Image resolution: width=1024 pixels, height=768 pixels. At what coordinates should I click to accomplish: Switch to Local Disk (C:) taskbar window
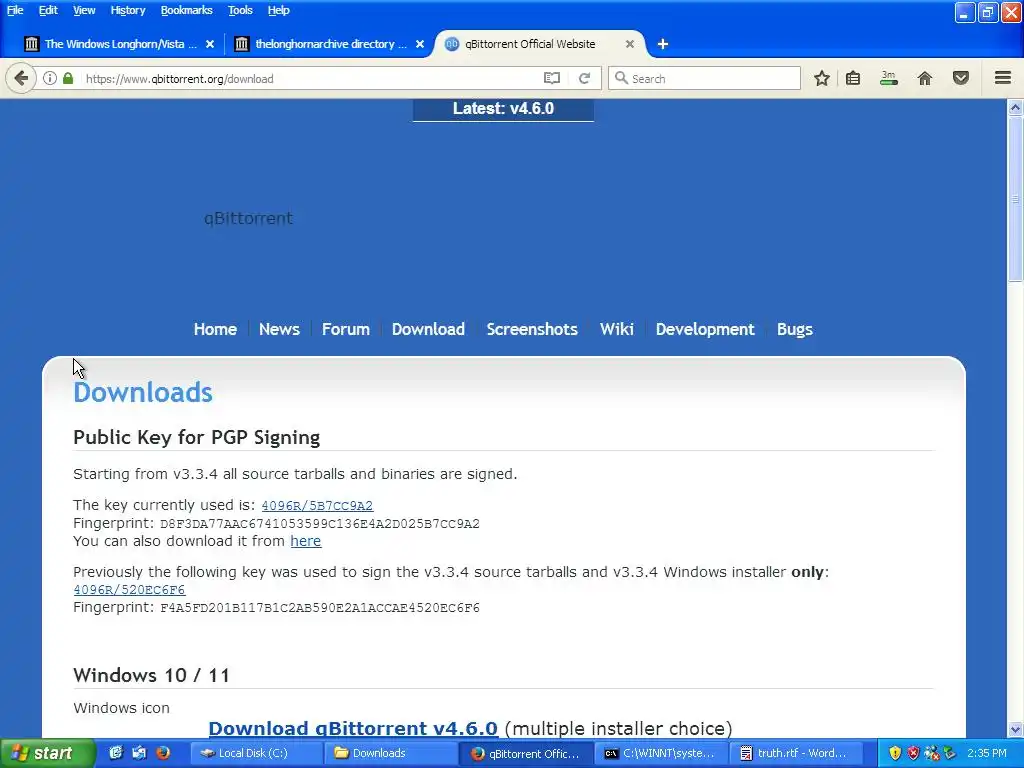point(256,753)
